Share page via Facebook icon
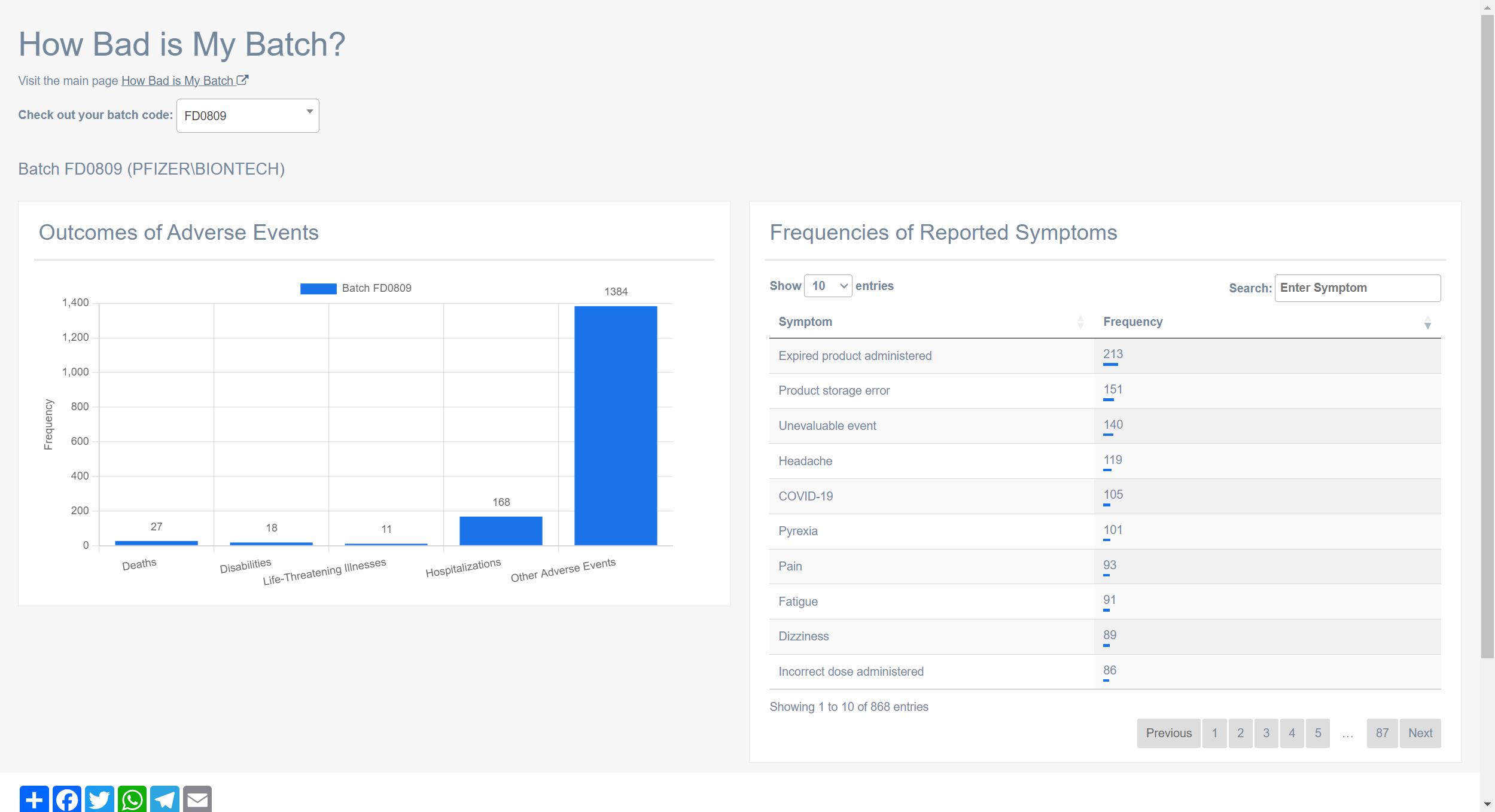 [x=67, y=799]
